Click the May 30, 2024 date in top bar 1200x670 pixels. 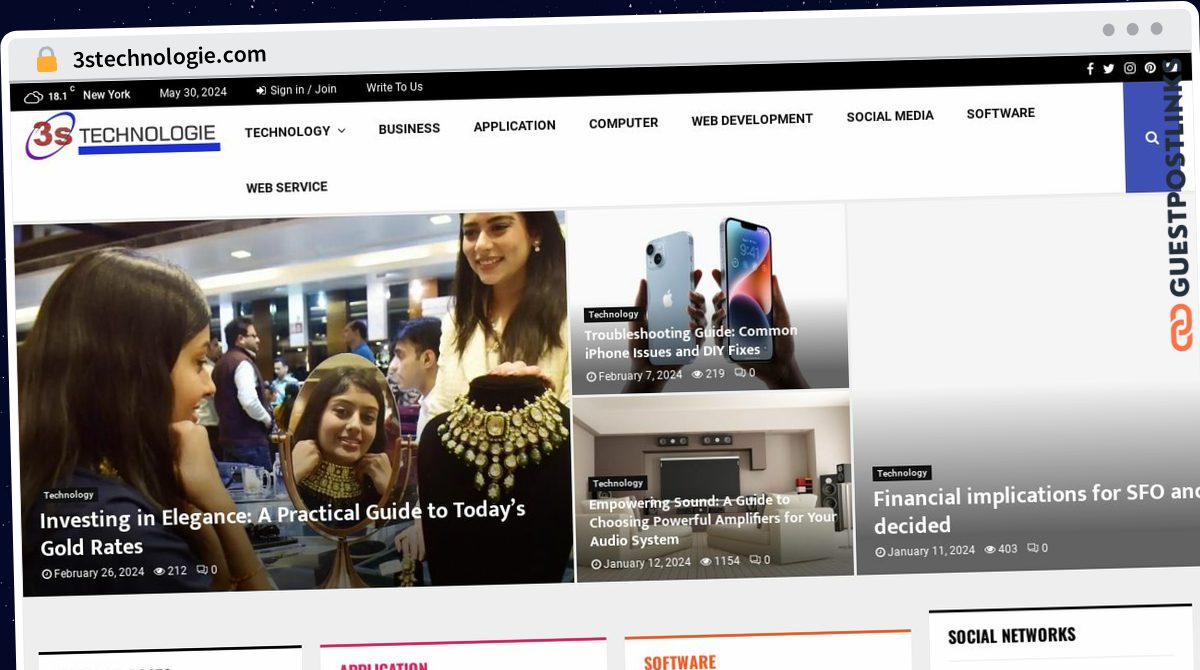193,92
